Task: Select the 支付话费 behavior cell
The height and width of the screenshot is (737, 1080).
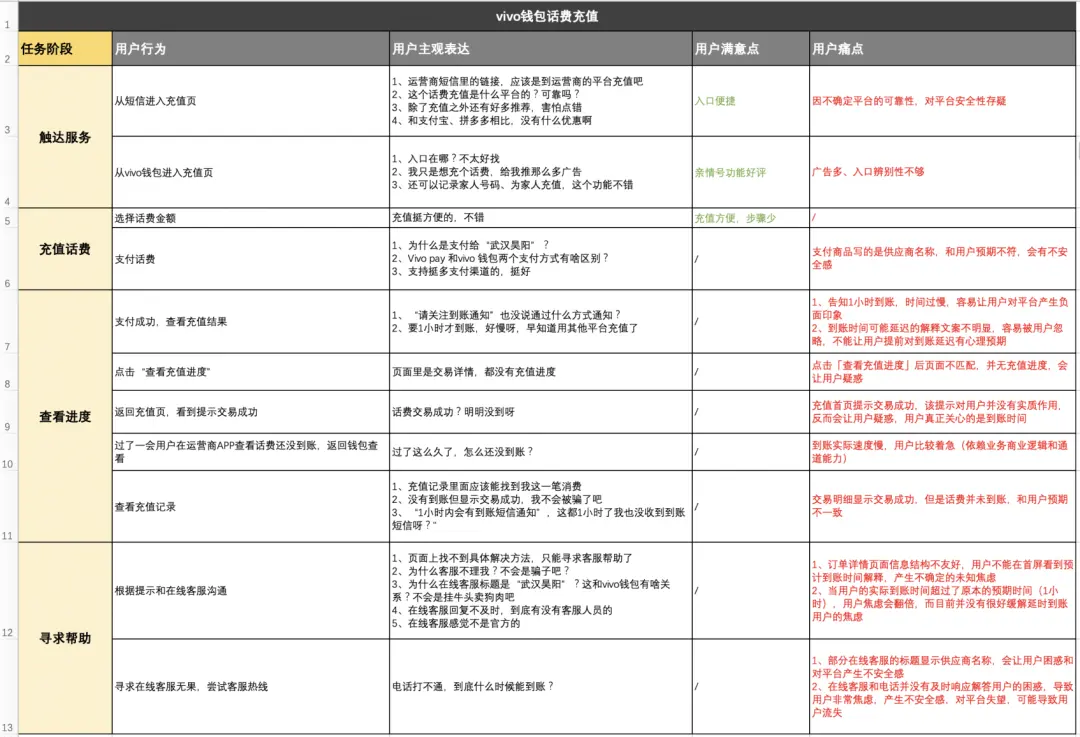Action: [x=250, y=259]
